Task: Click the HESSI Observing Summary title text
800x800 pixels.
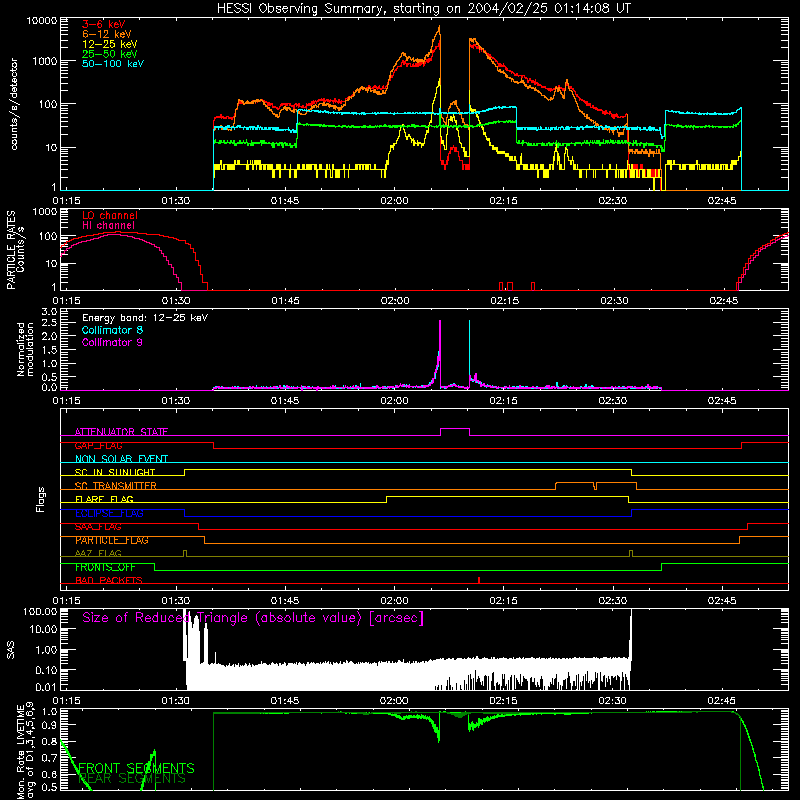Action: (423, 8)
